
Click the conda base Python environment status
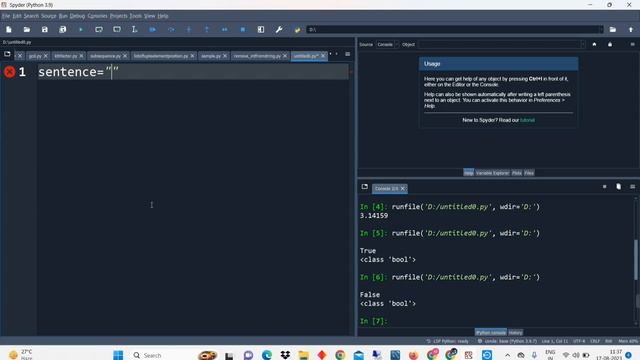coord(507,341)
